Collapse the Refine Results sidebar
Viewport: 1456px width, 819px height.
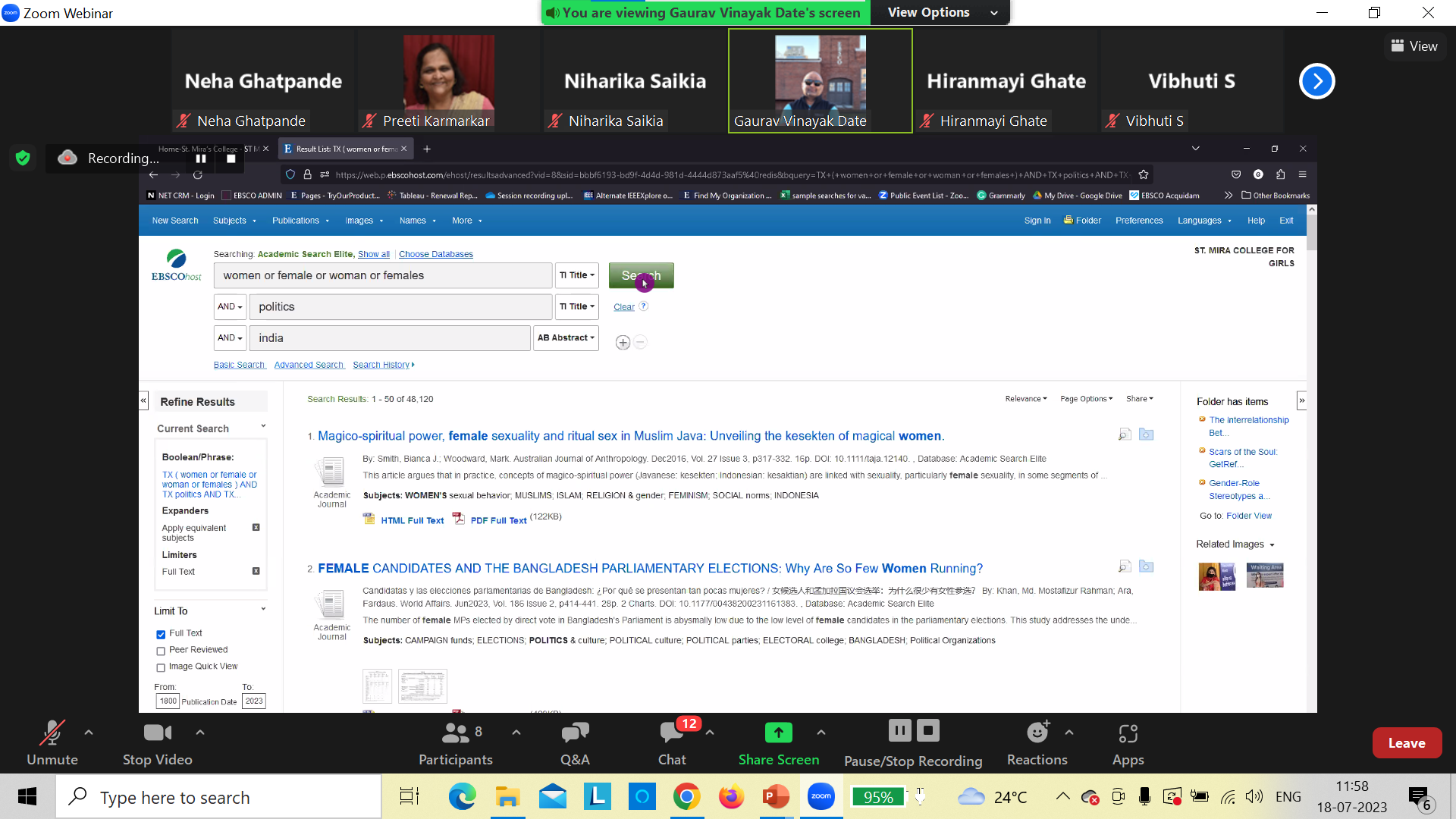[143, 400]
